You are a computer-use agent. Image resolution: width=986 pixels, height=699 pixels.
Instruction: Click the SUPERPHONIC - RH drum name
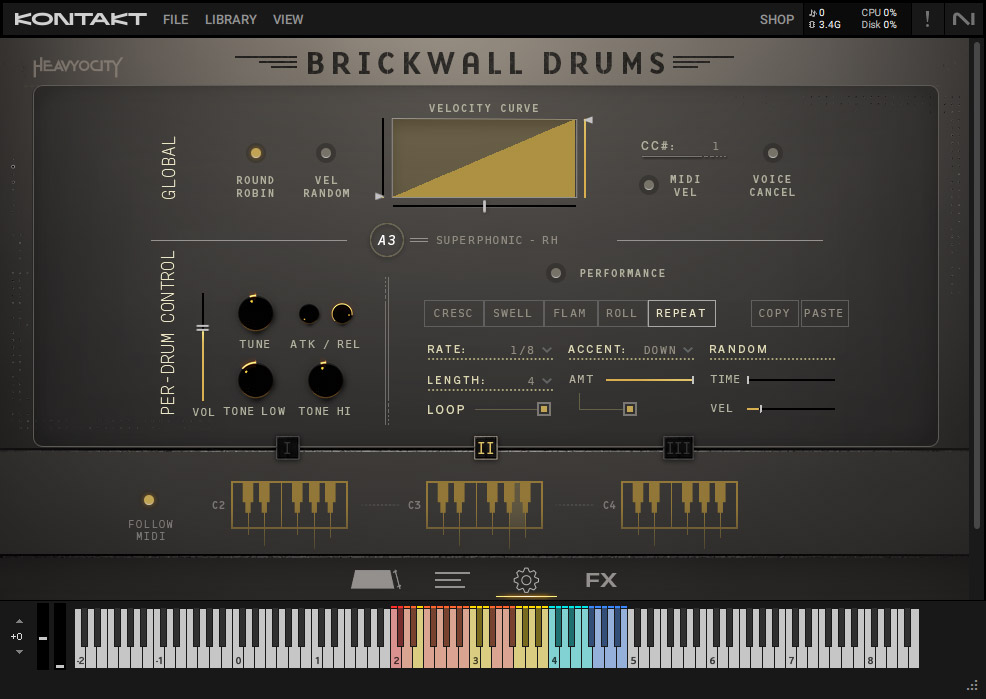click(x=497, y=240)
